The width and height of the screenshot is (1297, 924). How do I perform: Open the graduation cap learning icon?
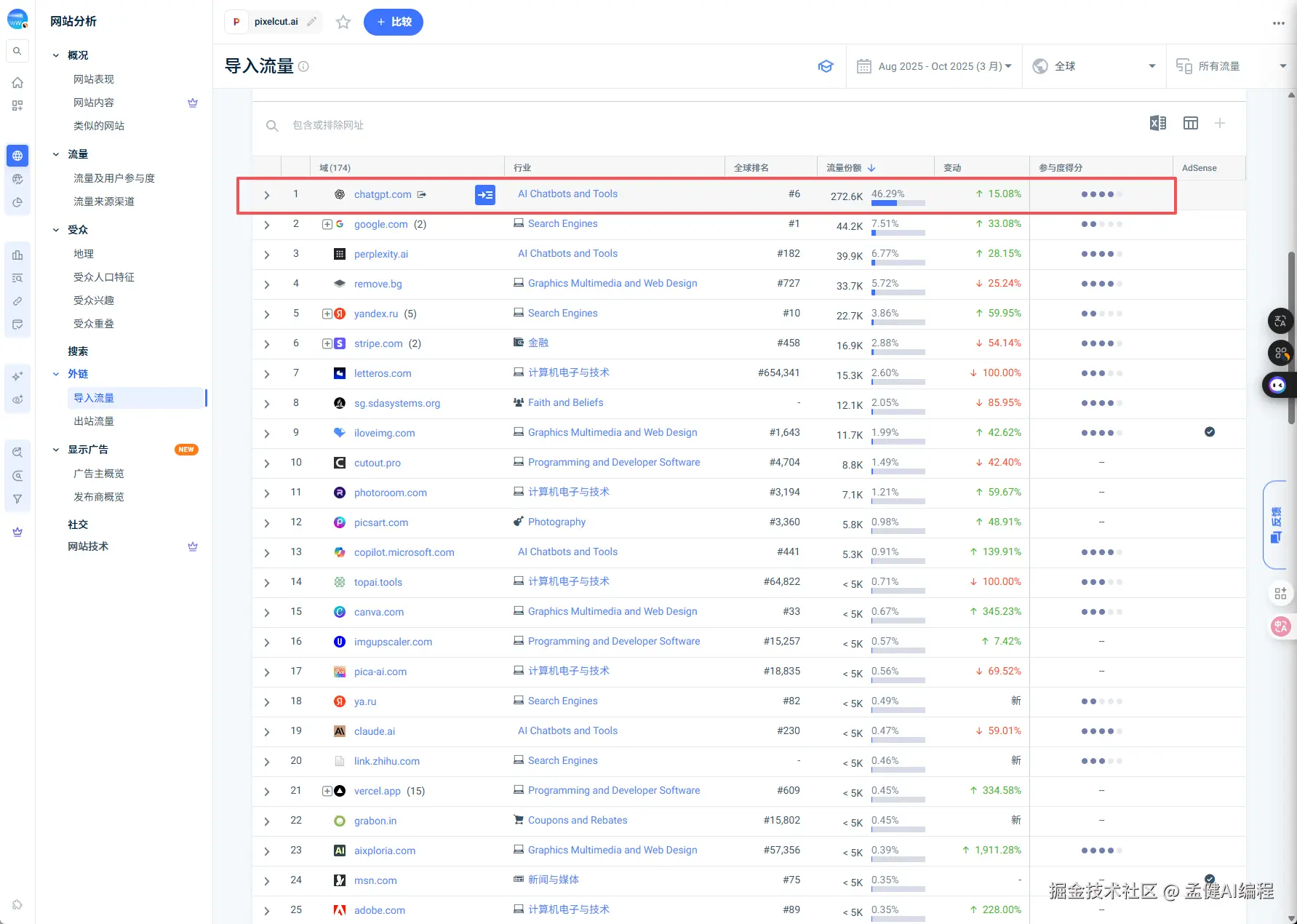coord(826,66)
